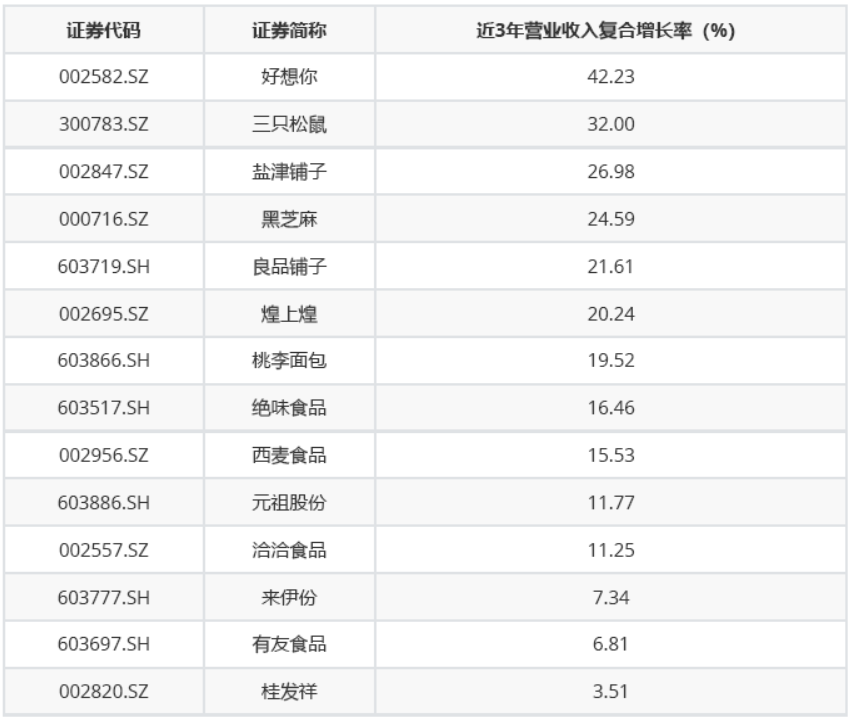Select the 元祖股份 name cell
Viewport: 852px width, 721px height.
point(289,503)
